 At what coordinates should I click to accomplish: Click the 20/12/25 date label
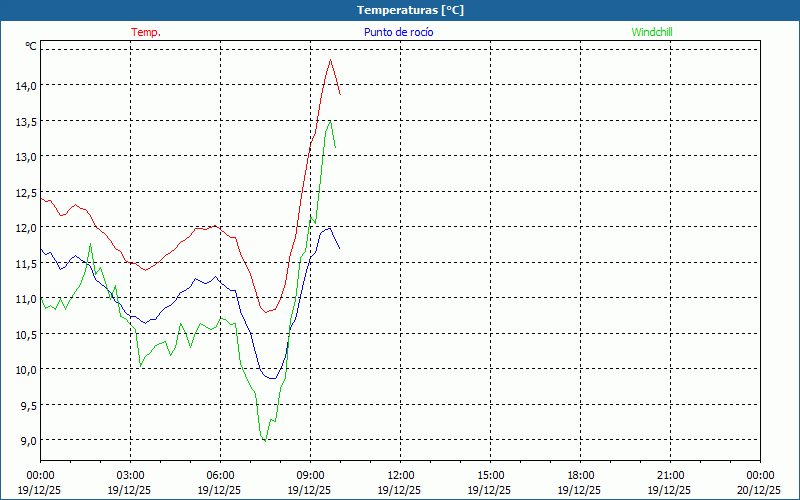tap(759, 490)
